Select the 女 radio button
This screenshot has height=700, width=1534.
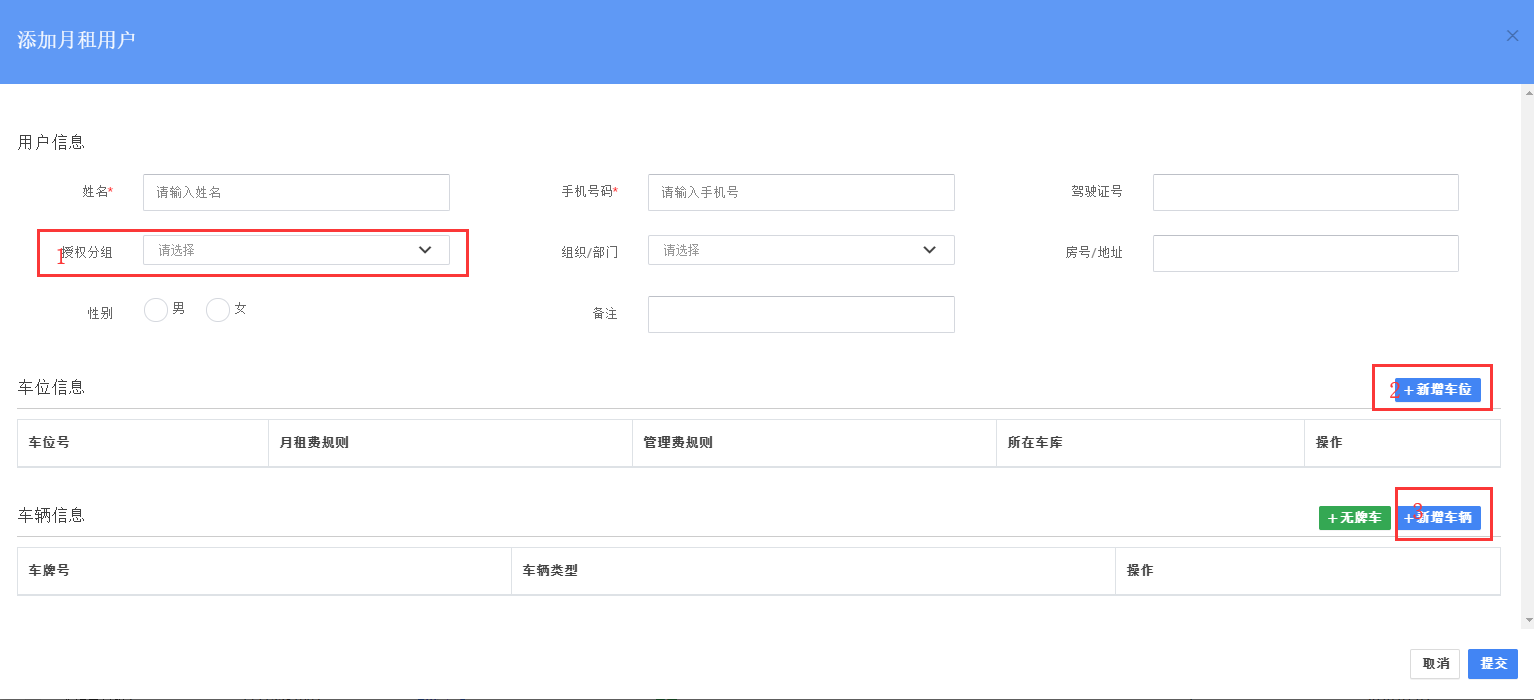pyautogui.click(x=218, y=310)
